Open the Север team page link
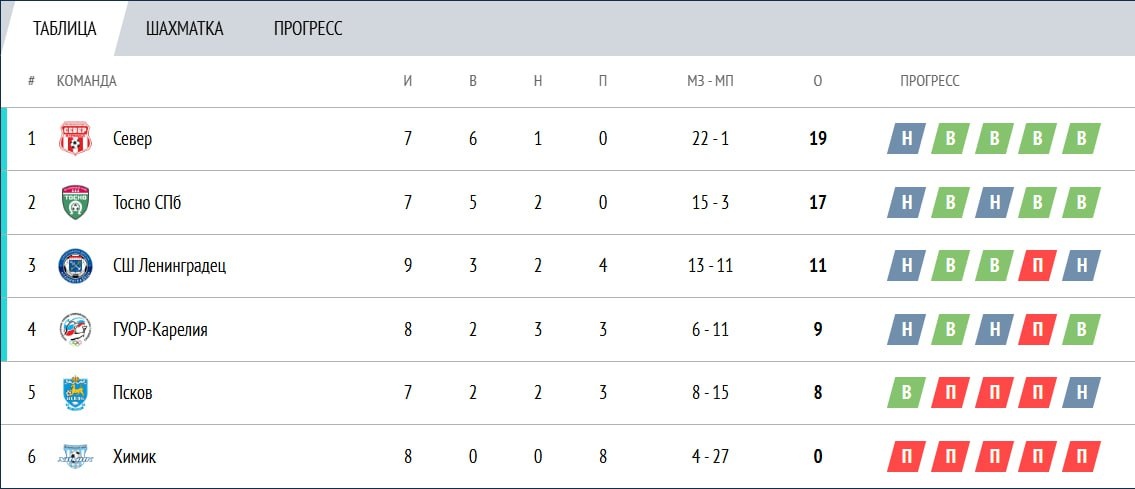 (133, 139)
